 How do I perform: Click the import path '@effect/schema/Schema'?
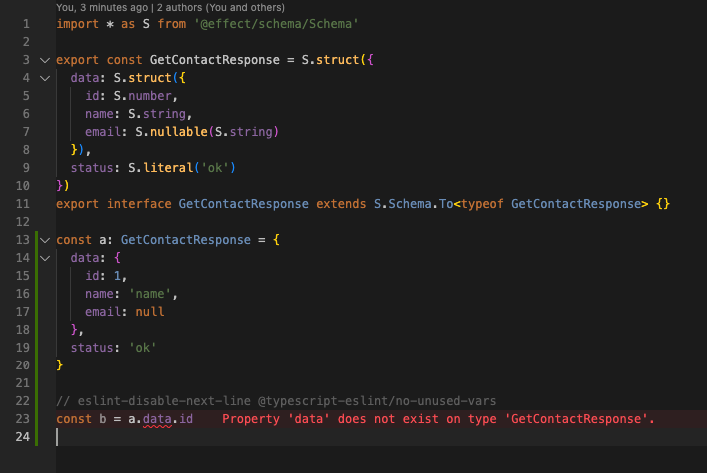click(276, 24)
